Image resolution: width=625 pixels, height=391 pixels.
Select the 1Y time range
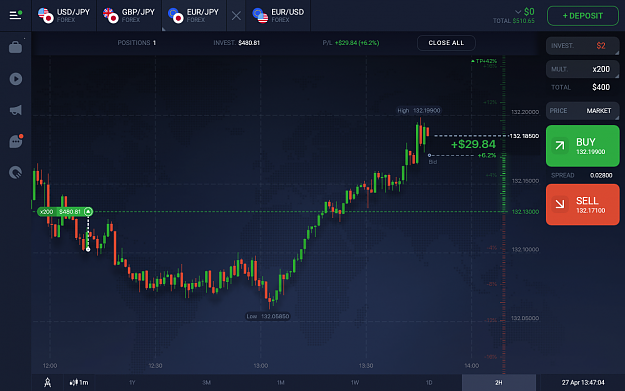click(x=132, y=382)
